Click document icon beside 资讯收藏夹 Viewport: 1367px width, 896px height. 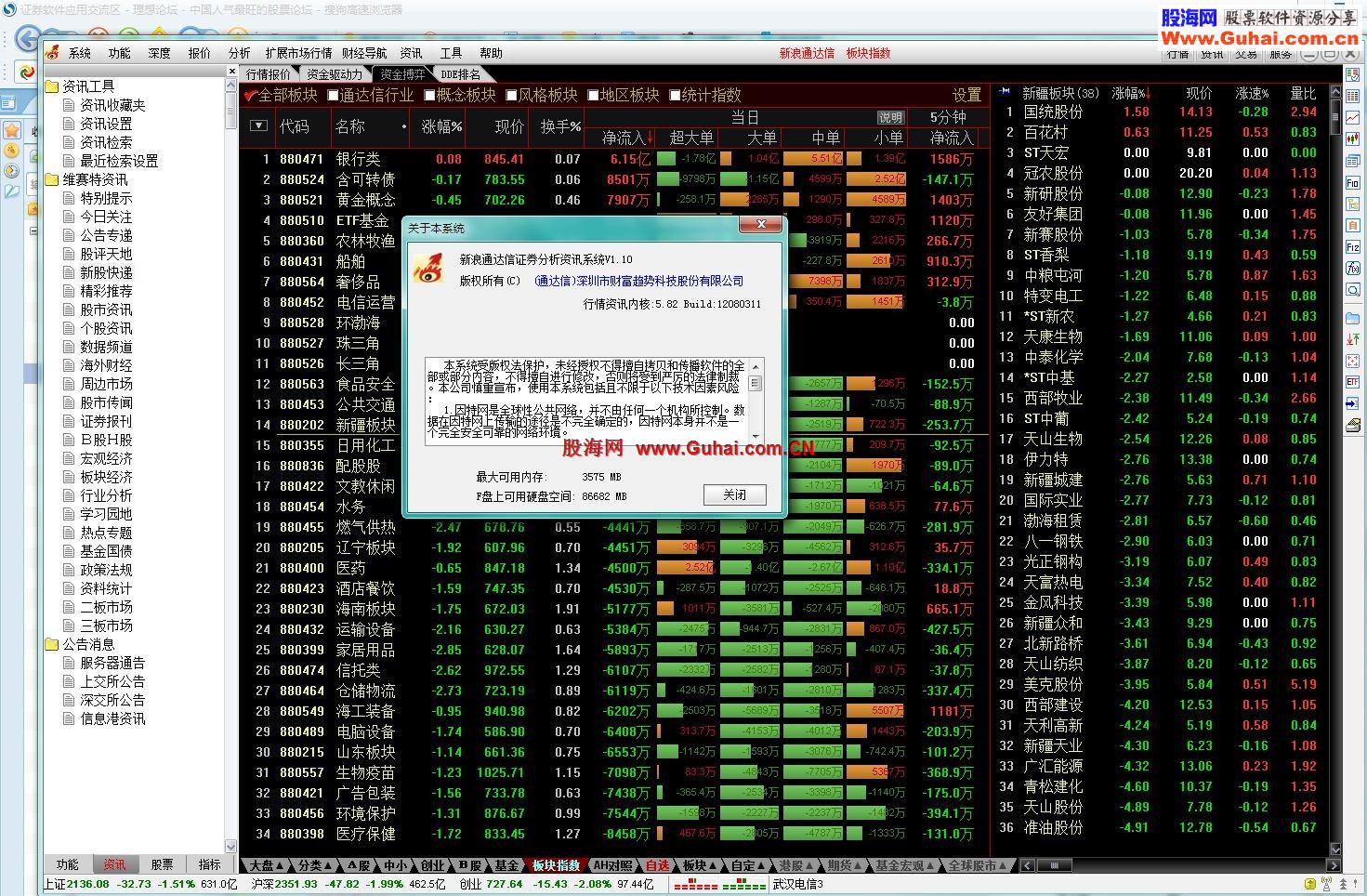pyautogui.click(x=69, y=105)
